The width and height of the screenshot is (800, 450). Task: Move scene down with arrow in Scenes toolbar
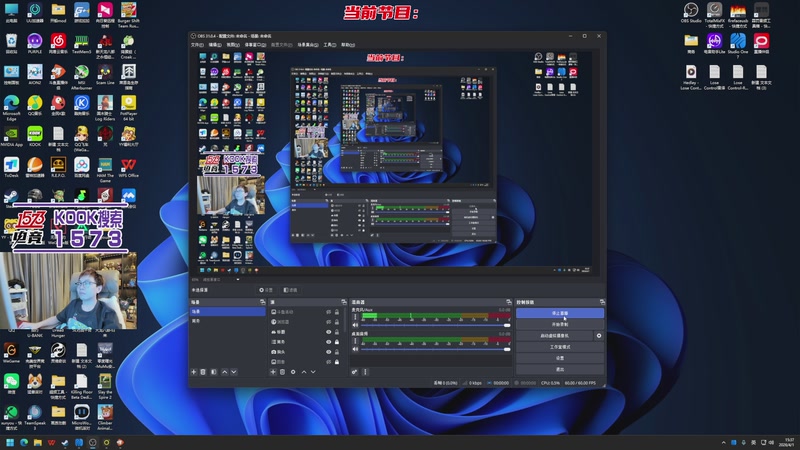pos(234,372)
